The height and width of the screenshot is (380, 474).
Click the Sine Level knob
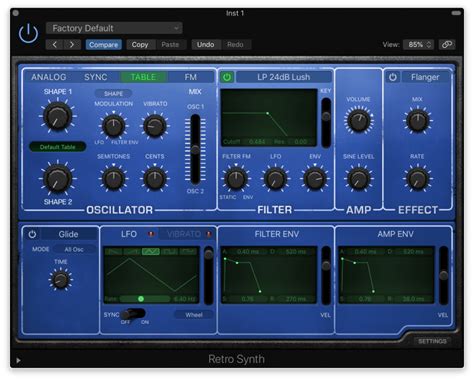(359, 179)
